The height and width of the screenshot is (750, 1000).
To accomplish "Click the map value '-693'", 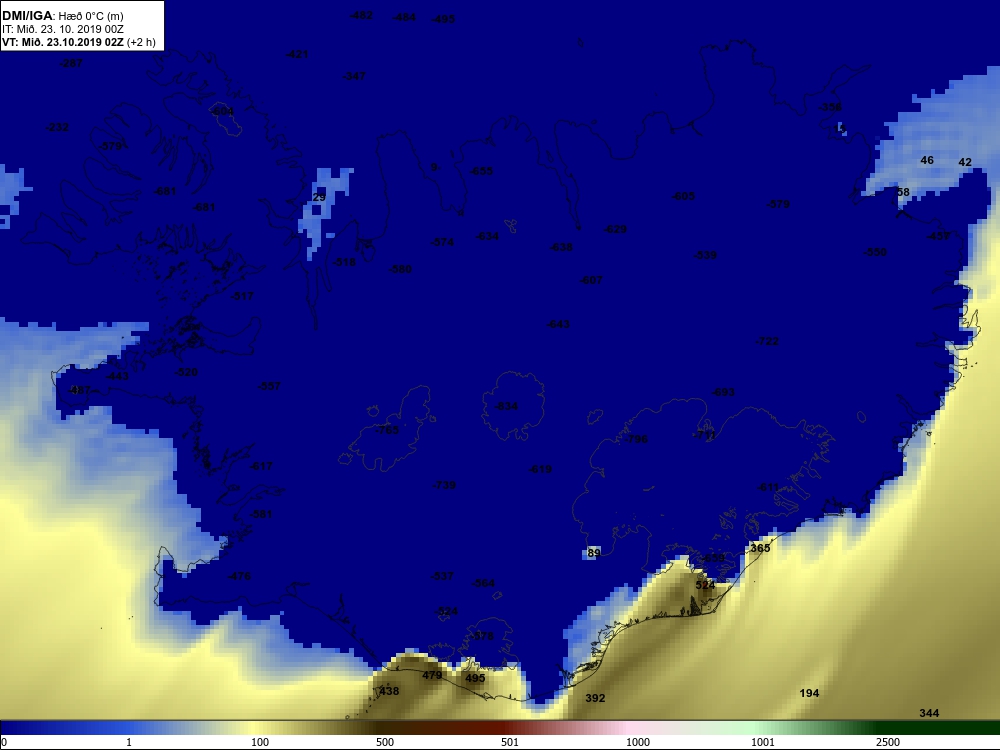I will tap(723, 392).
